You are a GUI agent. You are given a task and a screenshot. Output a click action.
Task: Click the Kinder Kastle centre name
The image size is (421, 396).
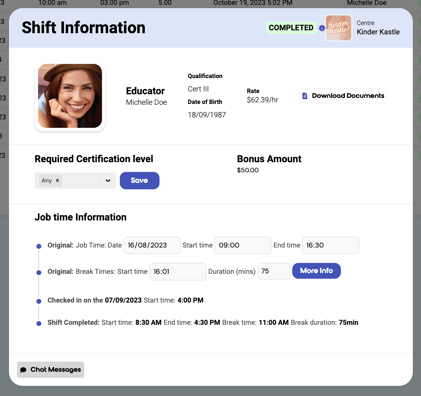378,32
